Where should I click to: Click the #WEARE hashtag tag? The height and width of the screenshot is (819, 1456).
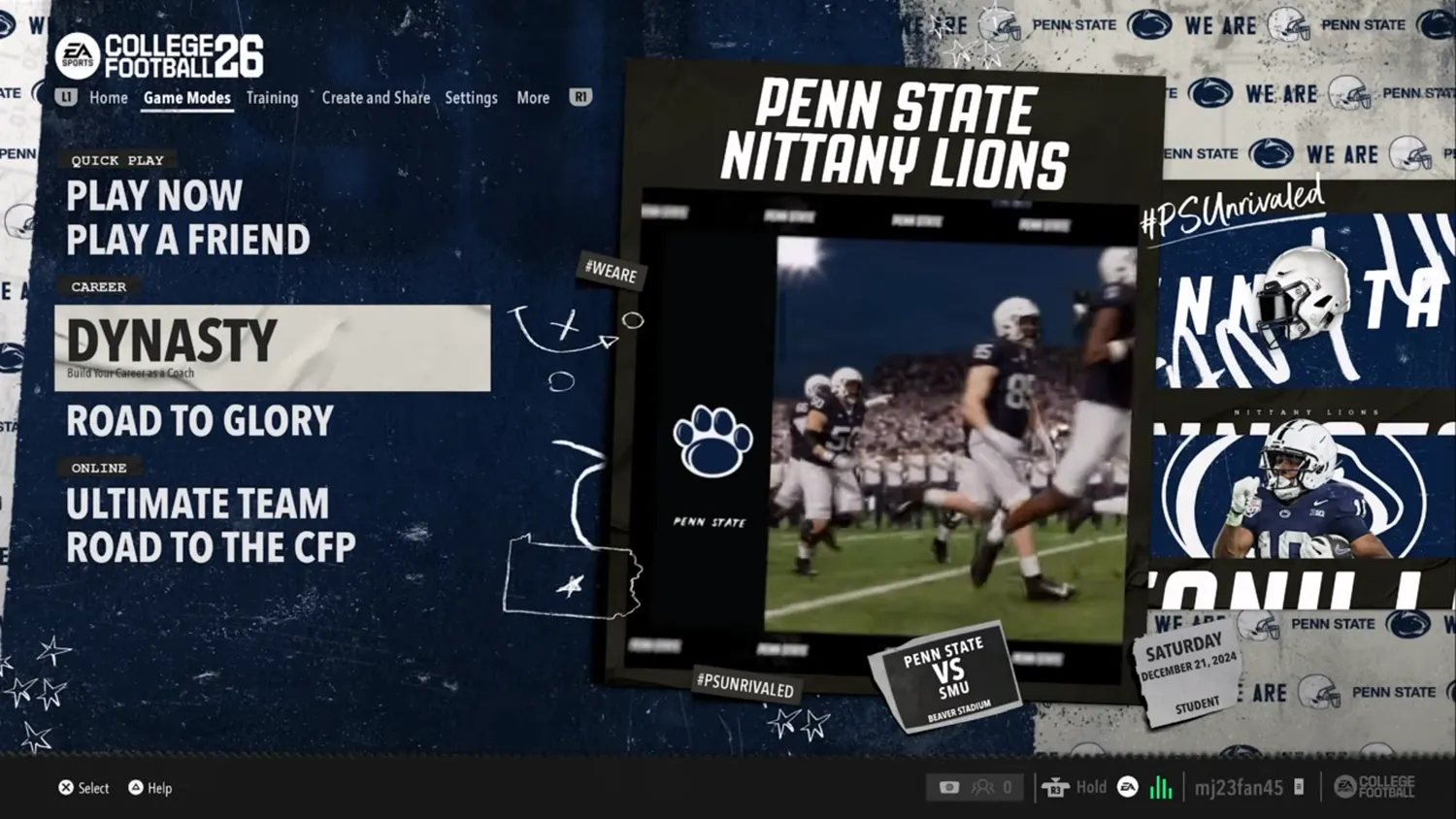pos(612,272)
